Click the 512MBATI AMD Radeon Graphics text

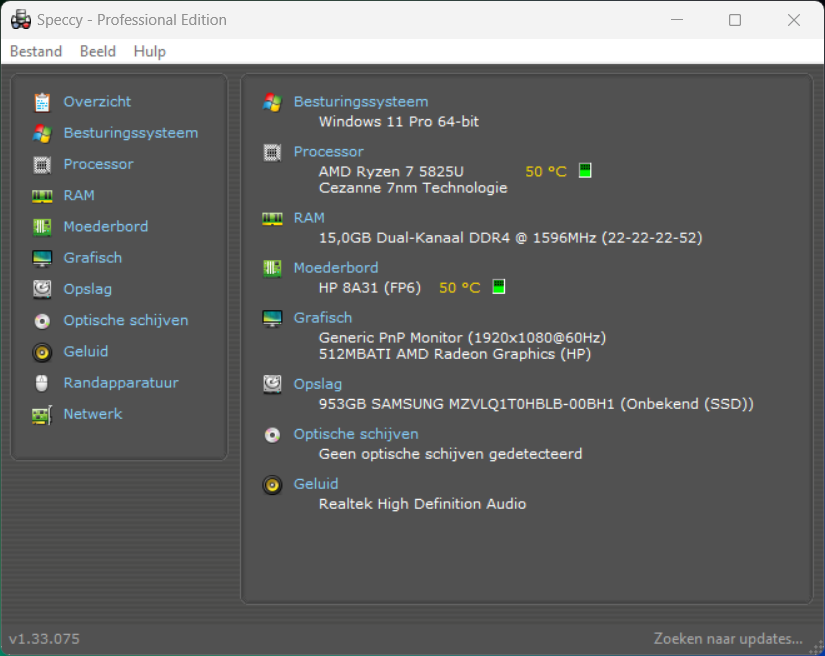coord(455,354)
